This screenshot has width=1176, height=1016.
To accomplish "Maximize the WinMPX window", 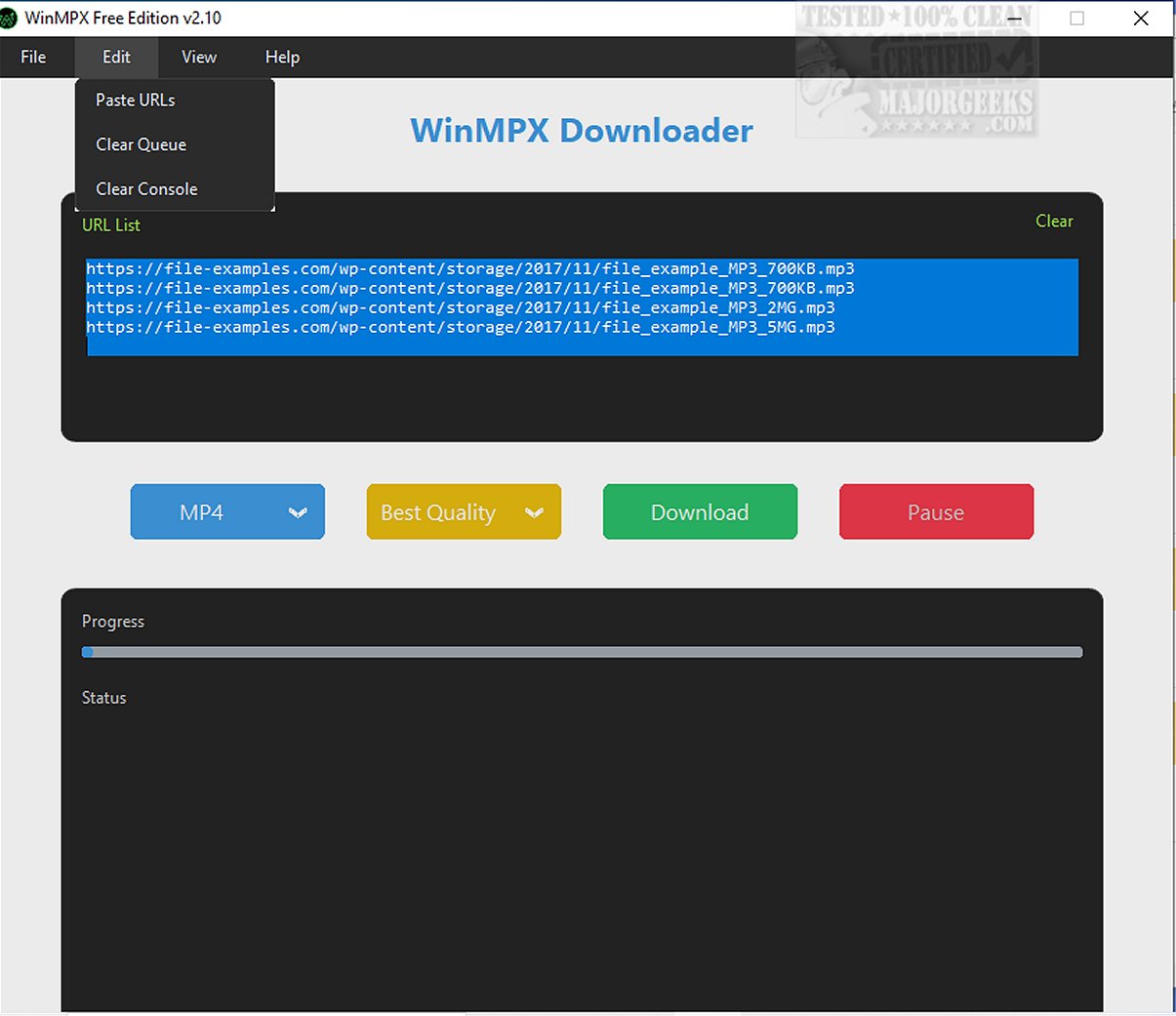I will [1076, 18].
